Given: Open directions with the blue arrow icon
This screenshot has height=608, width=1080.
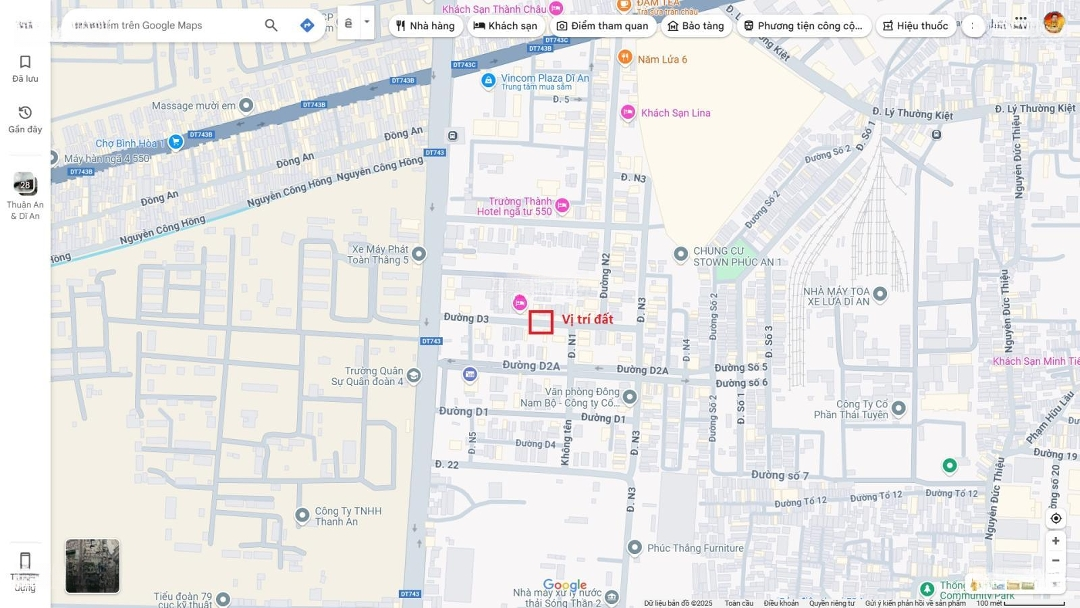Looking at the screenshot, I should click(x=307, y=25).
